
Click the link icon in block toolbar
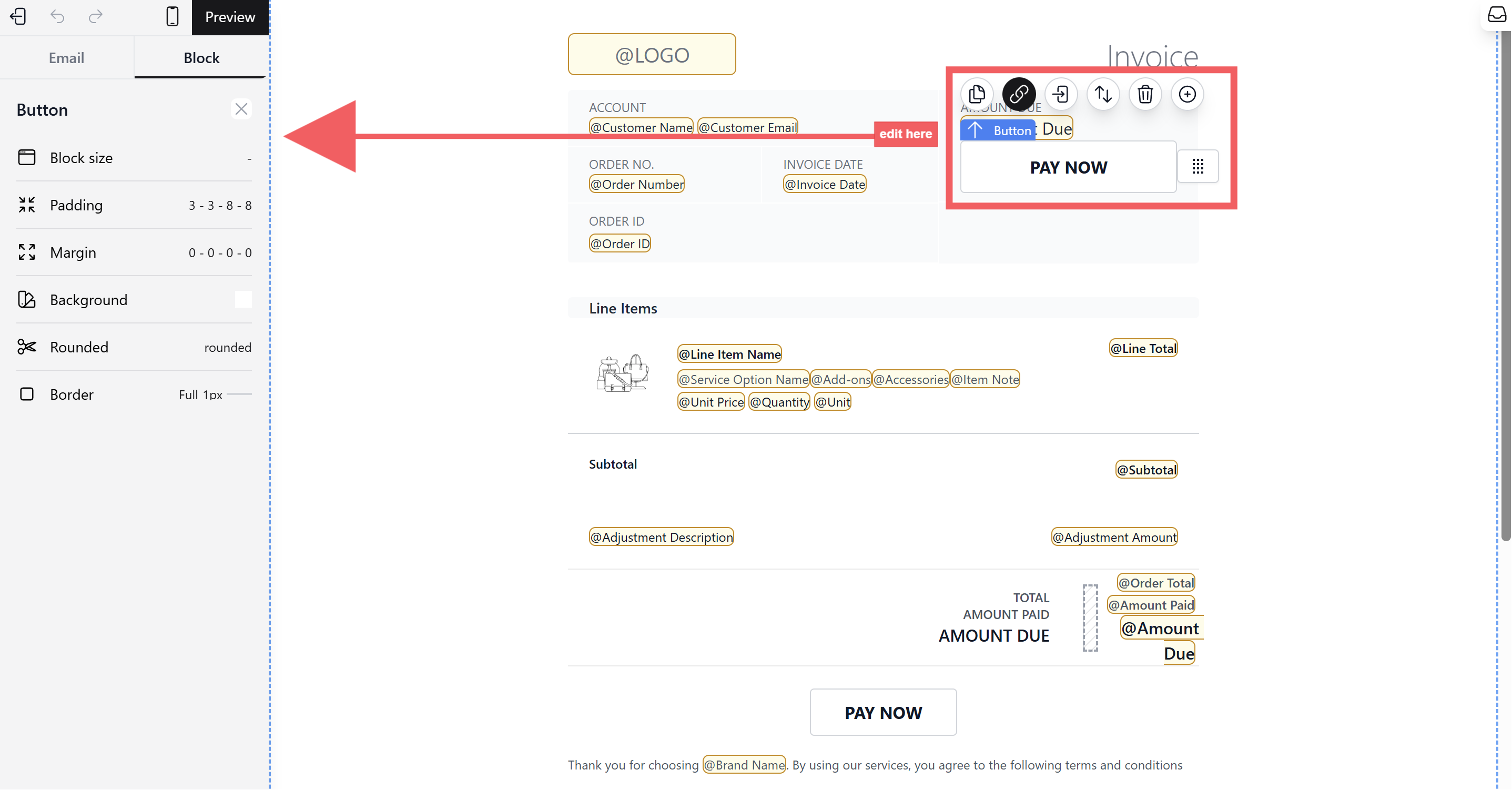click(x=1019, y=94)
